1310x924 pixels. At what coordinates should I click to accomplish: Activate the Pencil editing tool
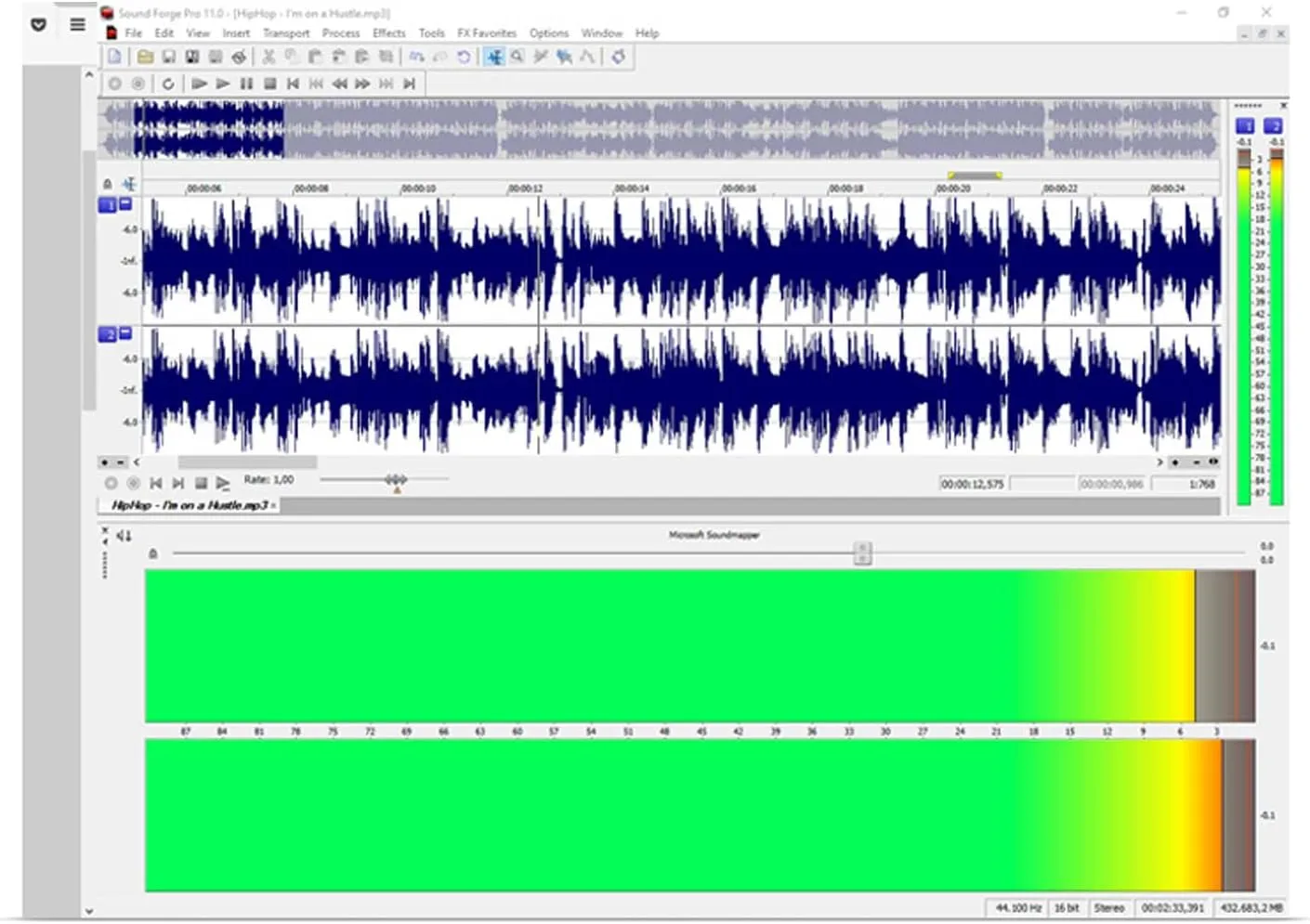(542, 57)
